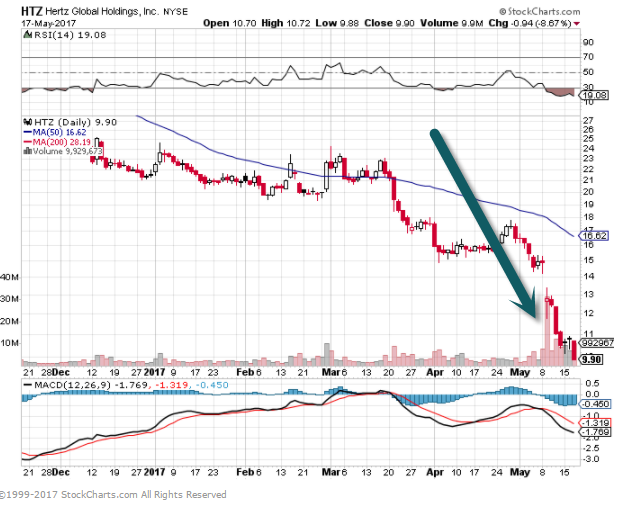Select the High 10.72 value
This screenshot has width=640, height=507.
[x=286, y=23]
